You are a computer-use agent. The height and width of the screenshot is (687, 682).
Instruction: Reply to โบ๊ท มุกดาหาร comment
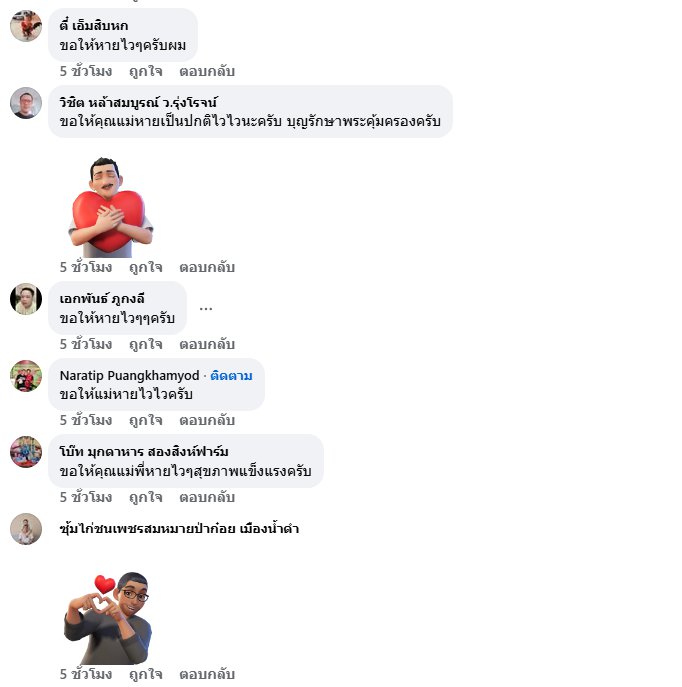pyautogui.click(x=207, y=497)
